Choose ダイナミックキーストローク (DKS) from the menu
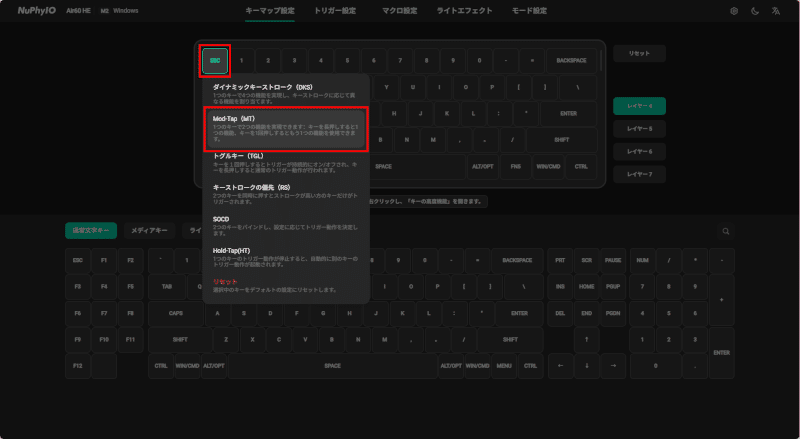 coord(286,93)
